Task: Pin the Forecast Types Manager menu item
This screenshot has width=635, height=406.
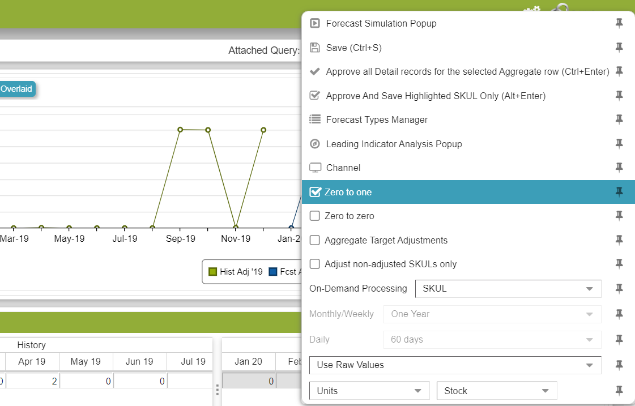Action: pos(619,120)
